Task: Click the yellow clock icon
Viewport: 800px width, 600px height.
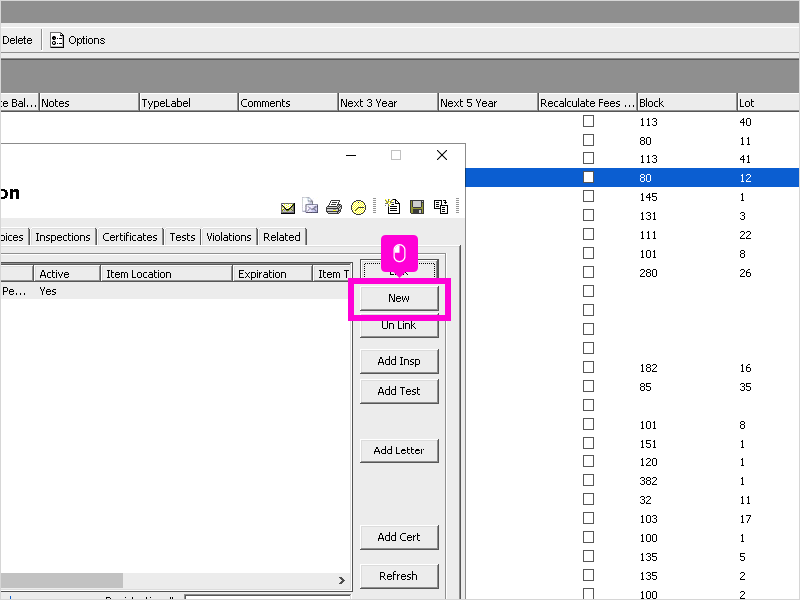Action: click(x=358, y=207)
